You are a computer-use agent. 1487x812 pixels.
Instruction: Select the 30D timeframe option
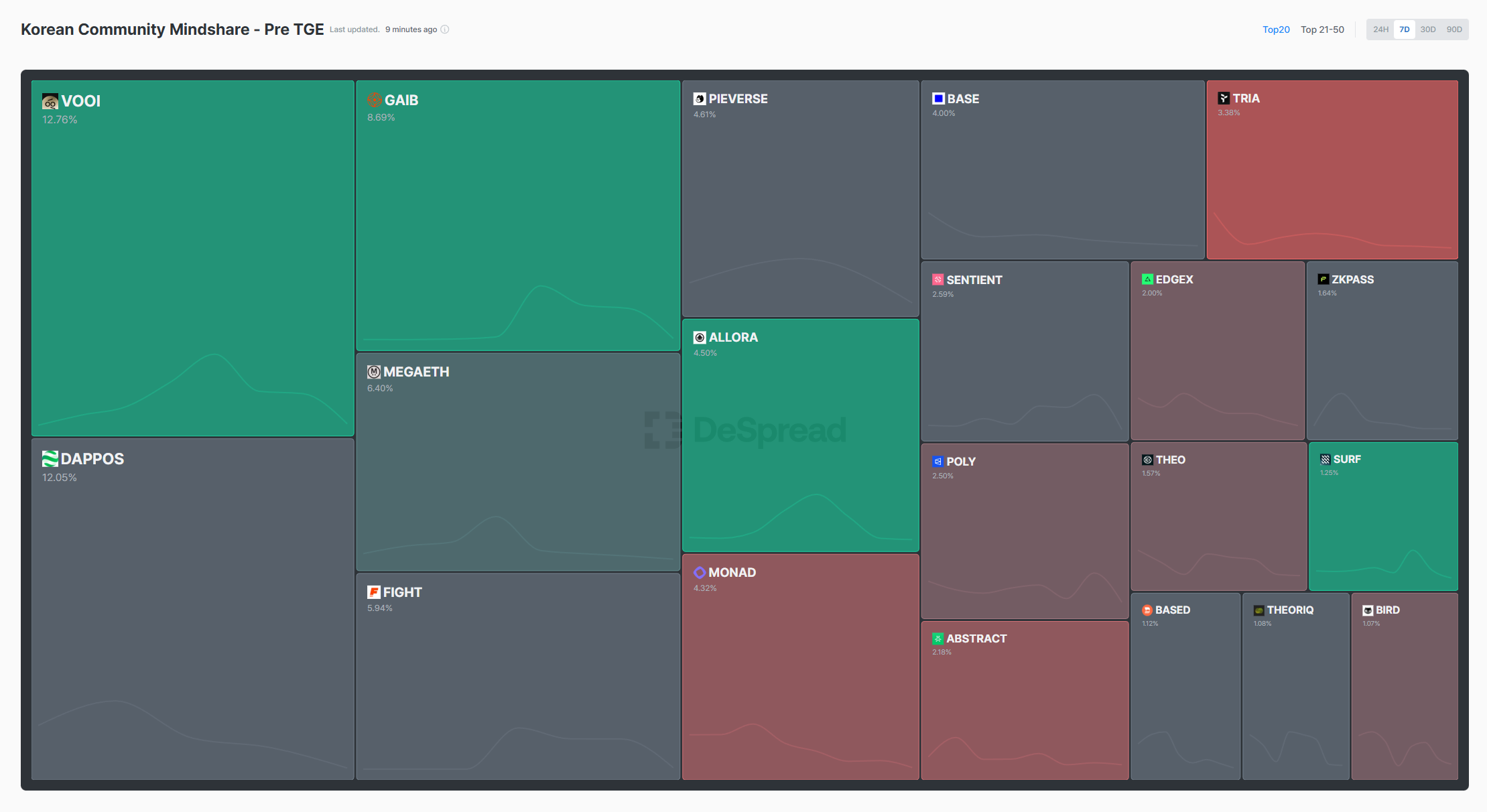point(1428,29)
